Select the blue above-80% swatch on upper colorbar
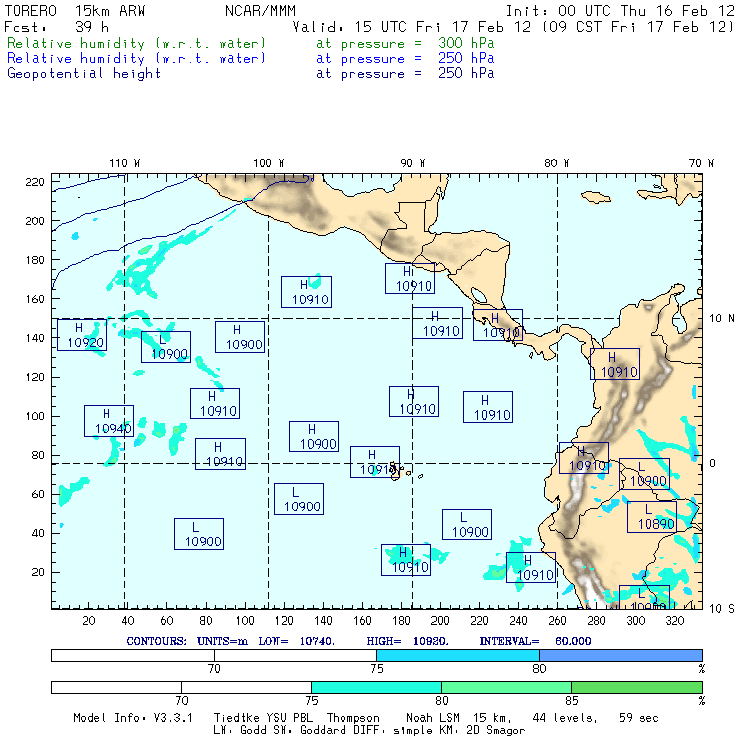This screenshot has width=740, height=740. (x=621, y=655)
